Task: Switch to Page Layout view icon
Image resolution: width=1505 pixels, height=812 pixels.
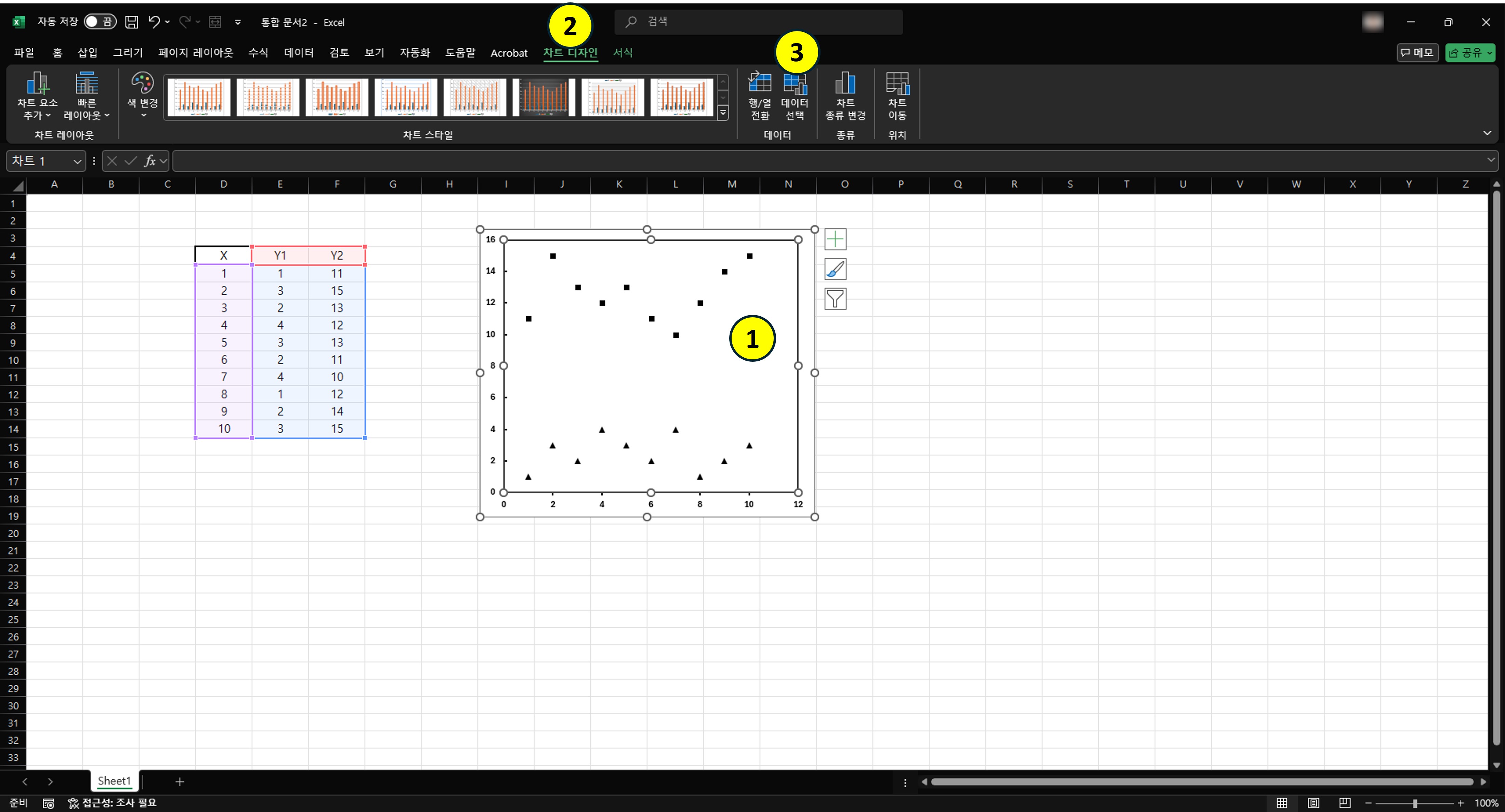Action: [1313, 803]
